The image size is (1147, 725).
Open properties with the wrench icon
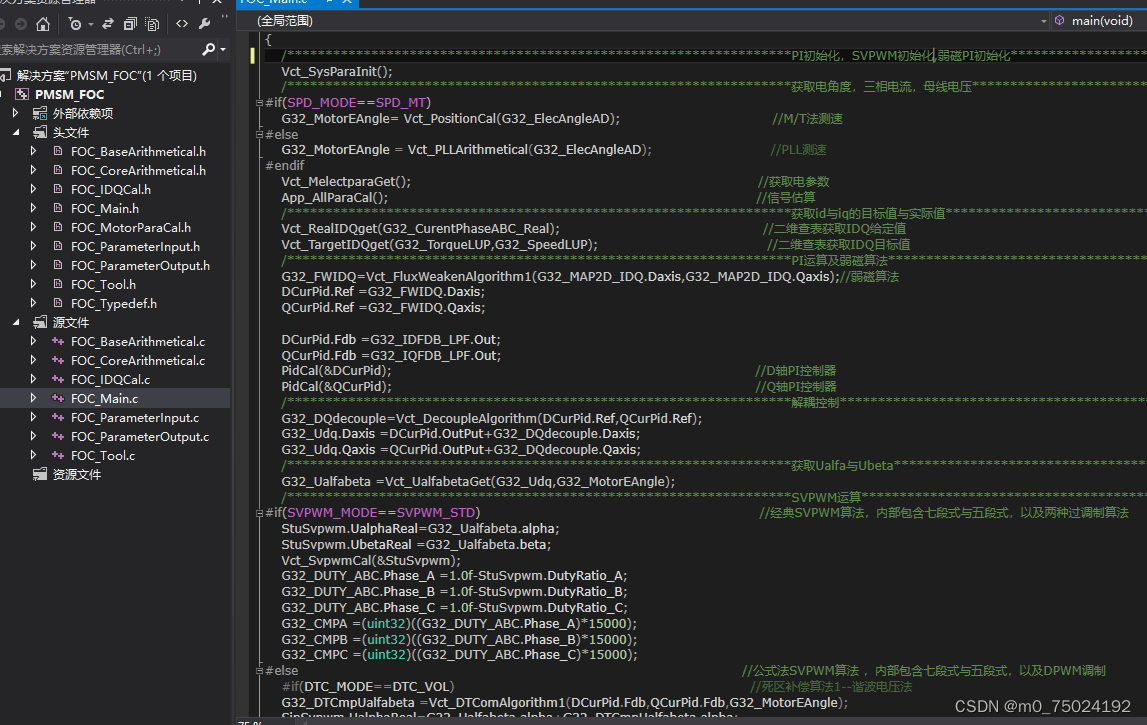(205, 23)
